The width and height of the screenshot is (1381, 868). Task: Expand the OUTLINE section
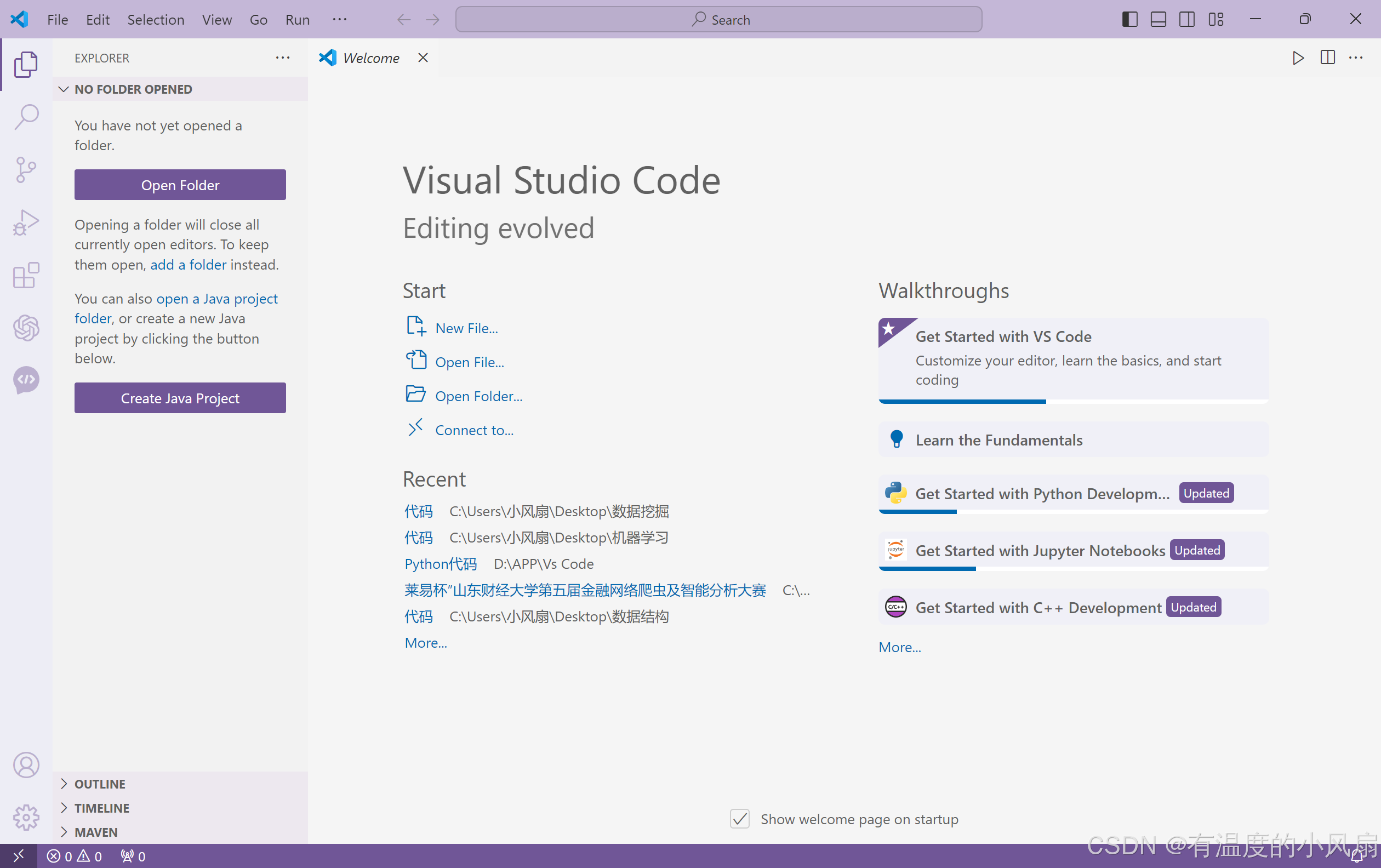[100, 784]
